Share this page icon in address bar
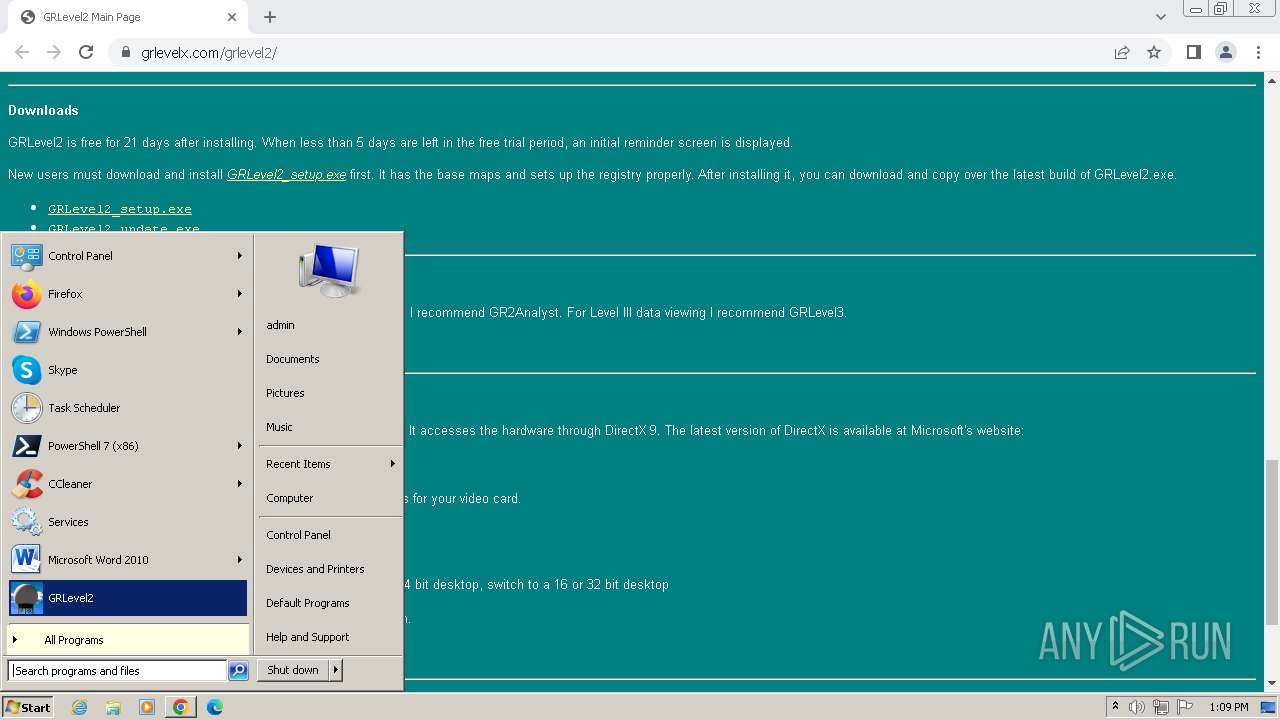 1122,52
